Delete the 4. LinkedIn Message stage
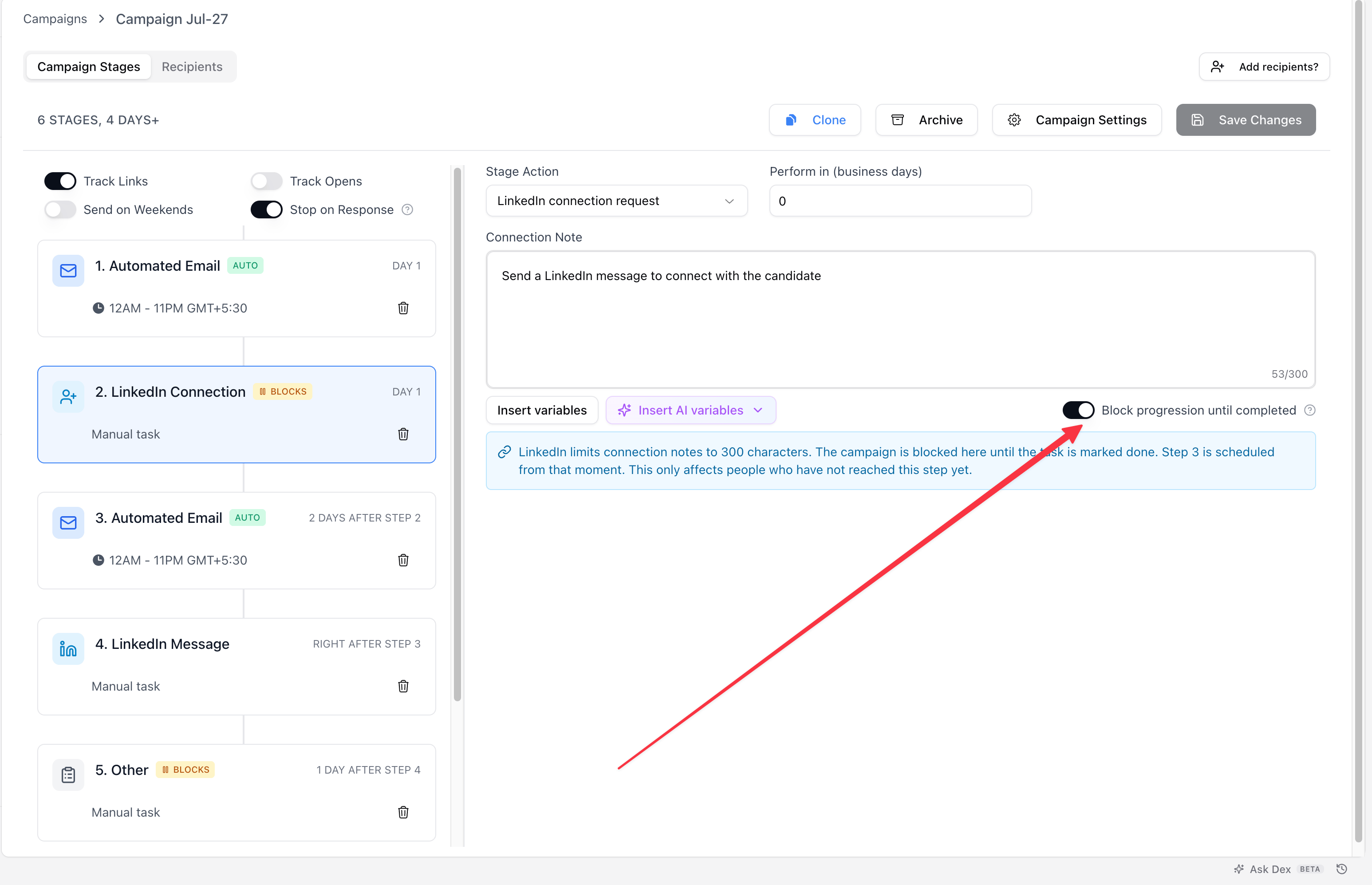Screen dimensions: 1372x885 tap(403, 686)
